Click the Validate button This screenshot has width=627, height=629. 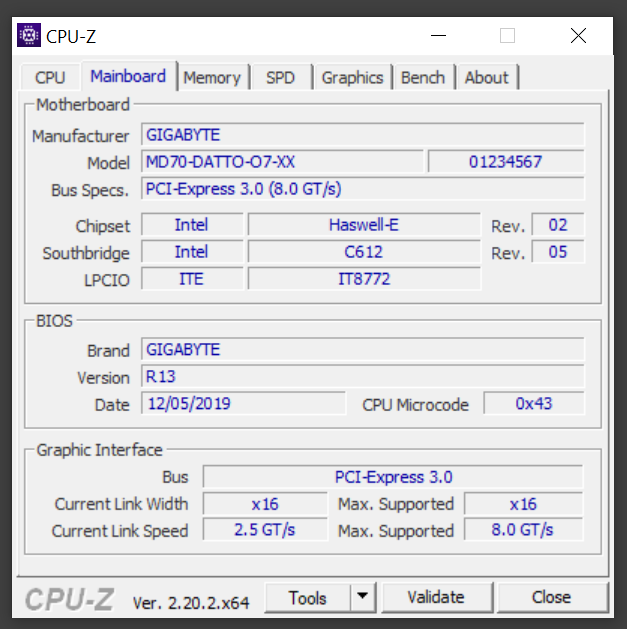(x=436, y=598)
